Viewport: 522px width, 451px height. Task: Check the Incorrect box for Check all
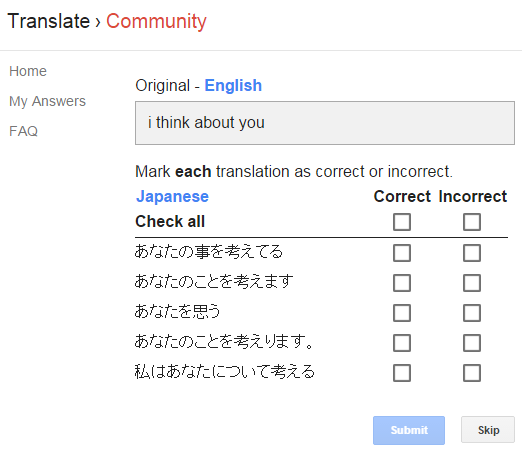tap(472, 222)
